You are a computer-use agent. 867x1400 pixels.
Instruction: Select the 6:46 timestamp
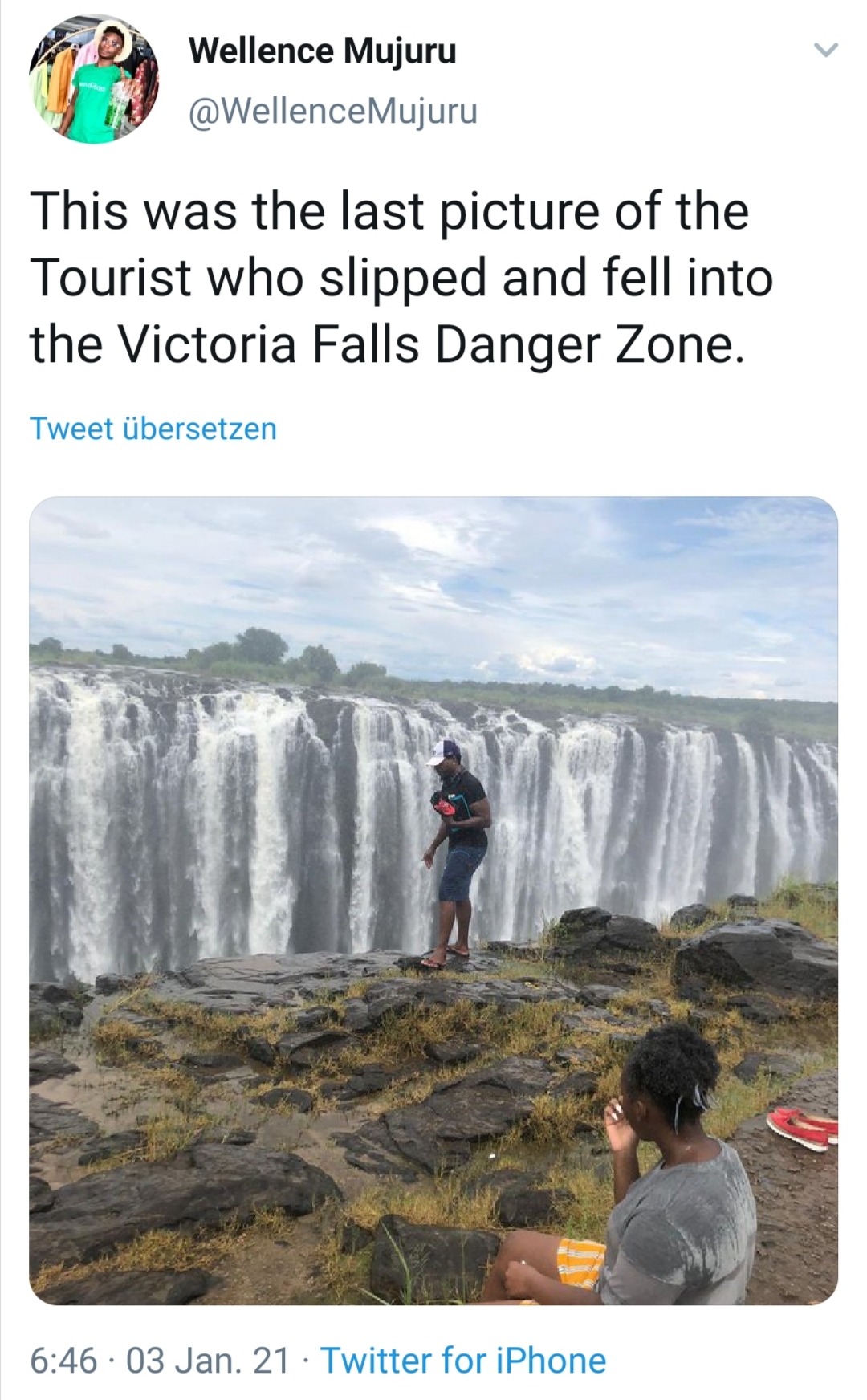(x=63, y=1361)
